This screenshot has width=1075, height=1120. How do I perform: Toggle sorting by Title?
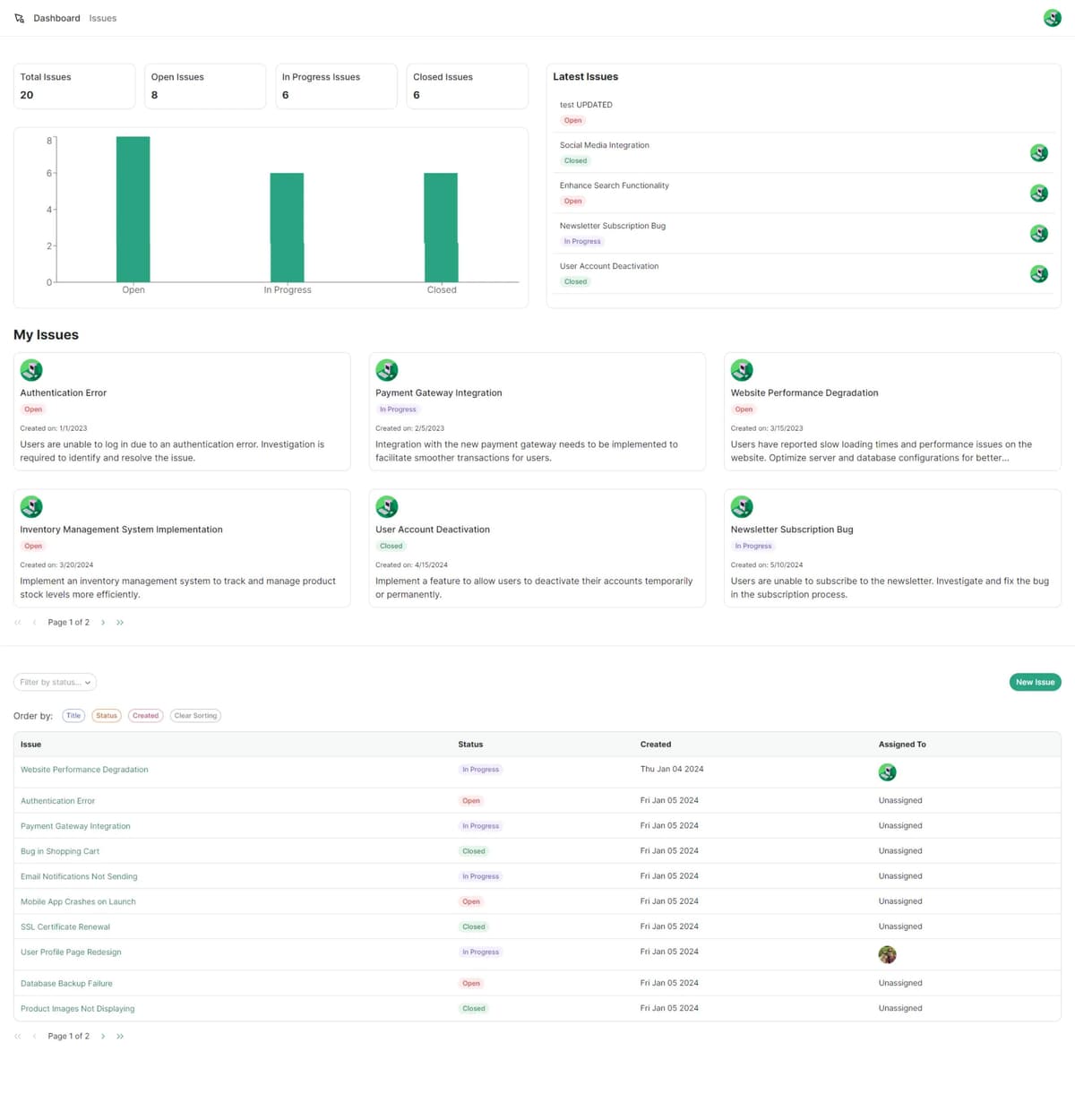73,716
